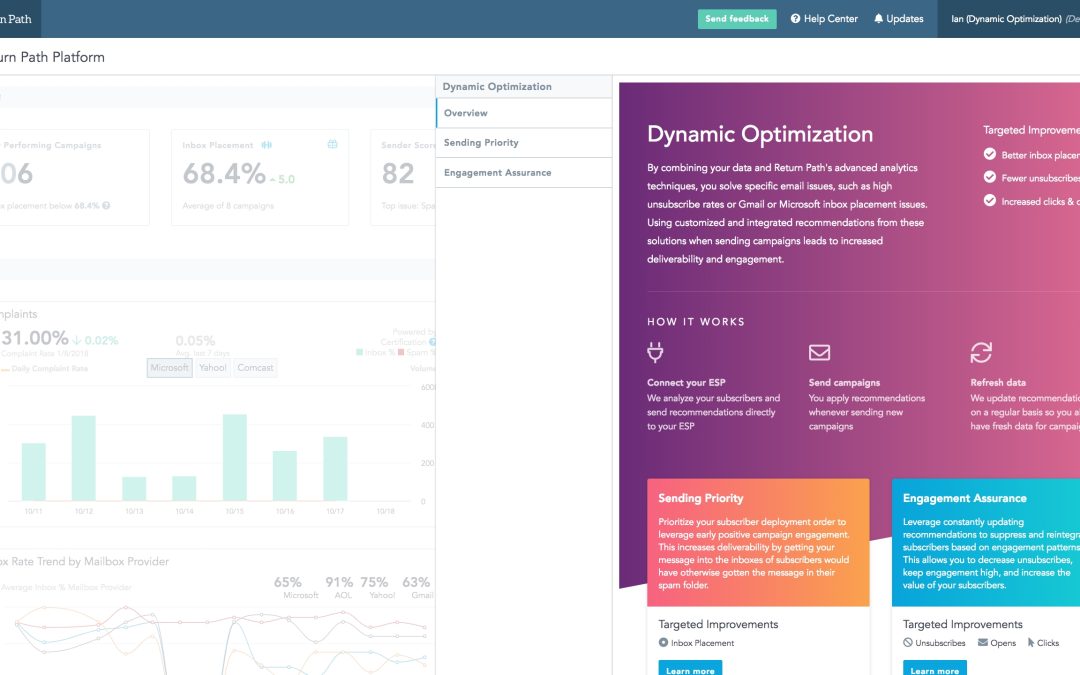This screenshot has height=675, width=1080.
Task: Click the Opens envelope icon
Action: tap(983, 643)
